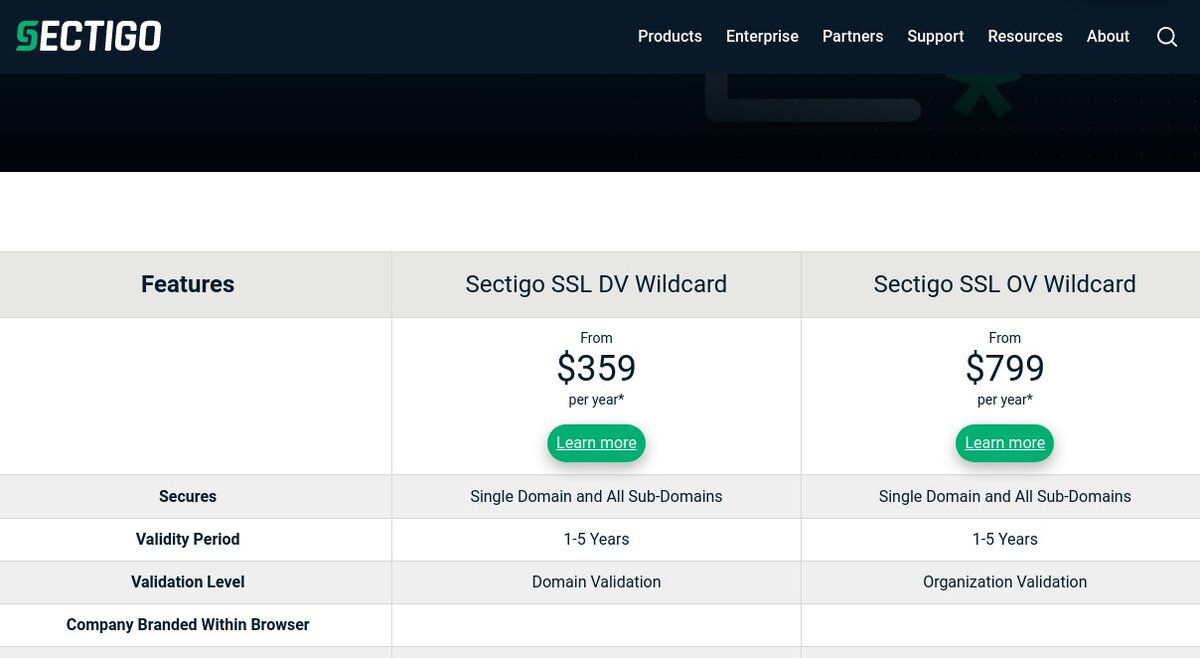Click the $799 price text

click(x=1005, y=368)
